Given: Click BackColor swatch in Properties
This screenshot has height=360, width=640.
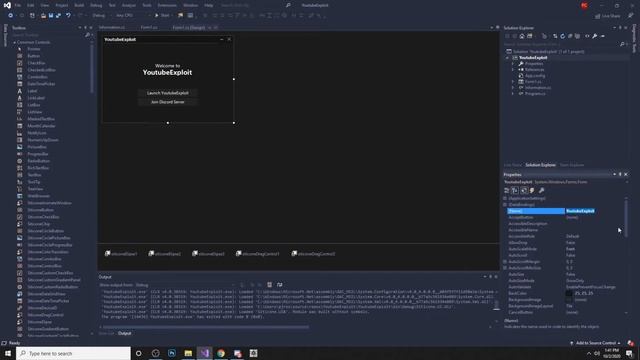Looking at the screenshot, I should pyautogui.click(x=569, y=293).
